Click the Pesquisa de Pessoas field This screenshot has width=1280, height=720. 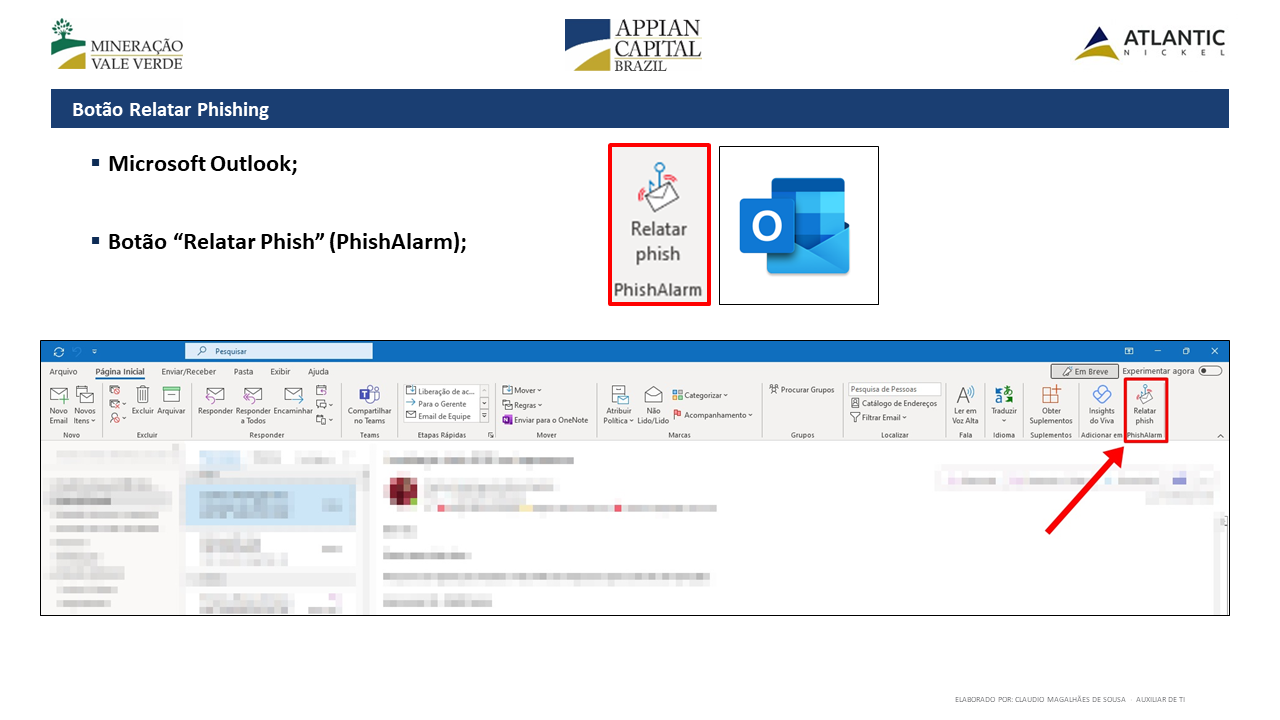pos(895,389)
